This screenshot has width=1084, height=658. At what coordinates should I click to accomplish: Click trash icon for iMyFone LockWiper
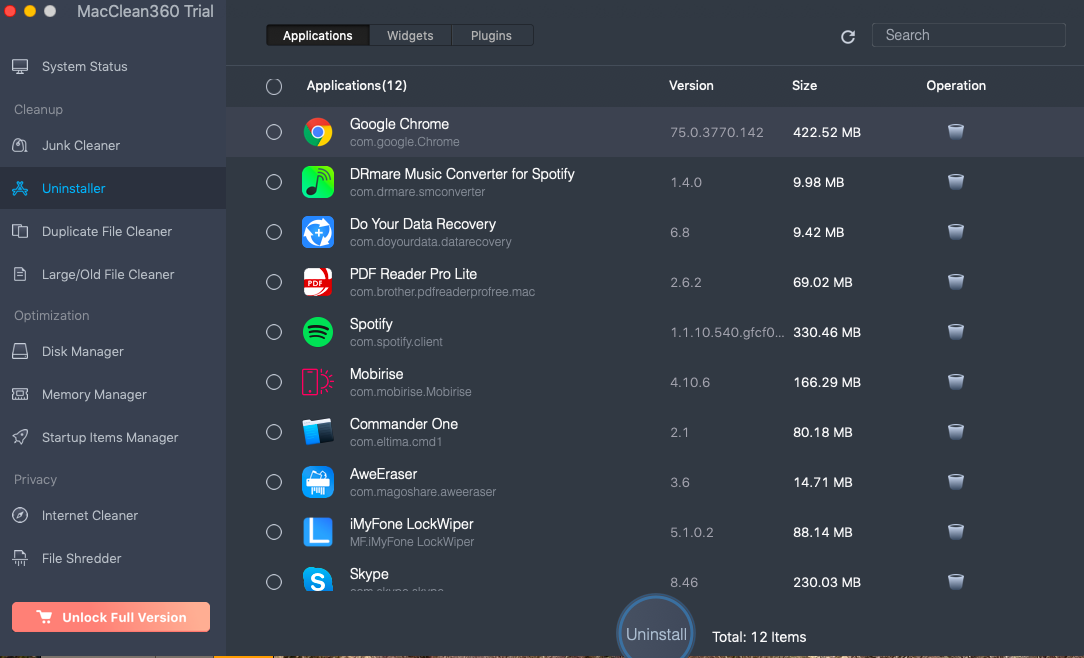(x=955, y=532)
